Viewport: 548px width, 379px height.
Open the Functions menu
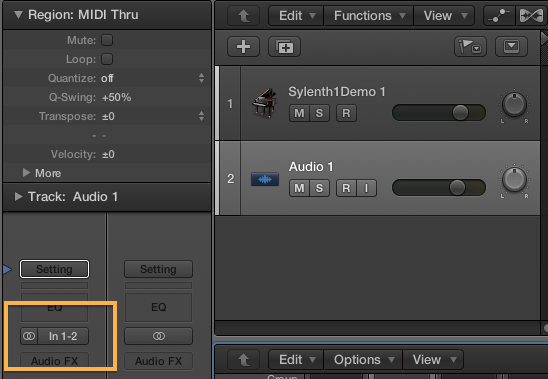tap(369, 16)
